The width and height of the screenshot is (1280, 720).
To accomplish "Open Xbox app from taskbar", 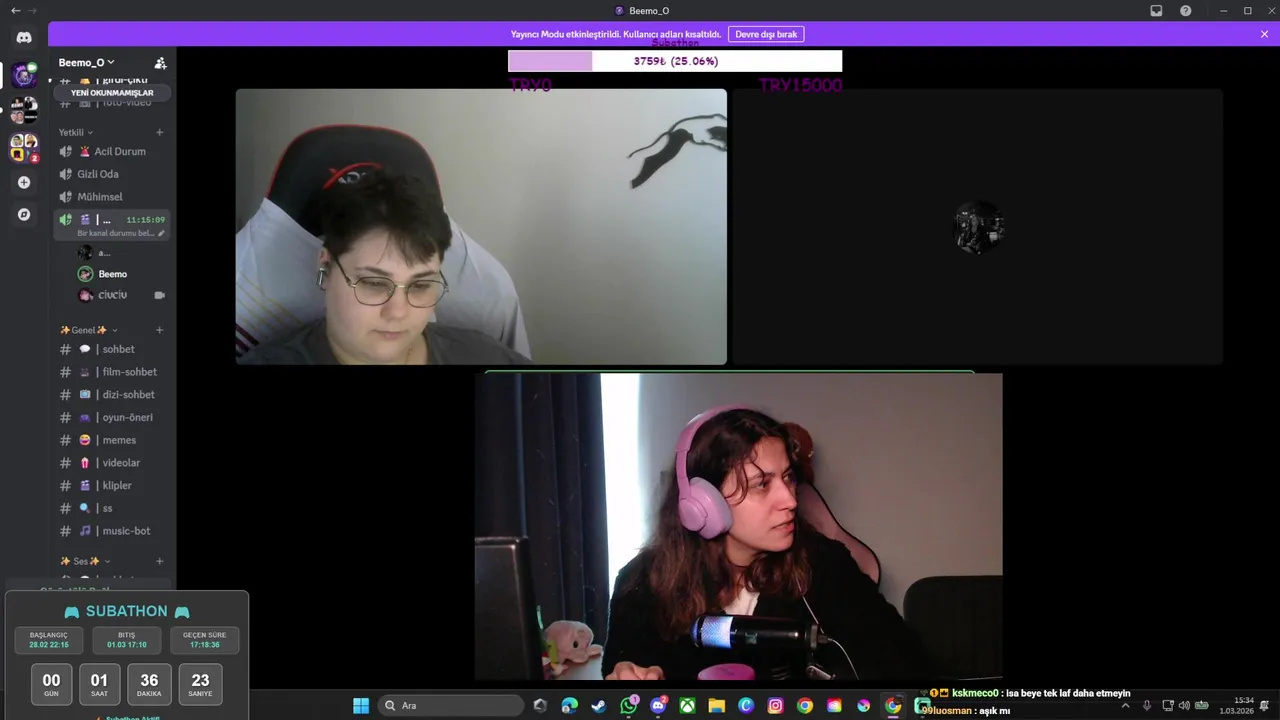I will point(687,706).
